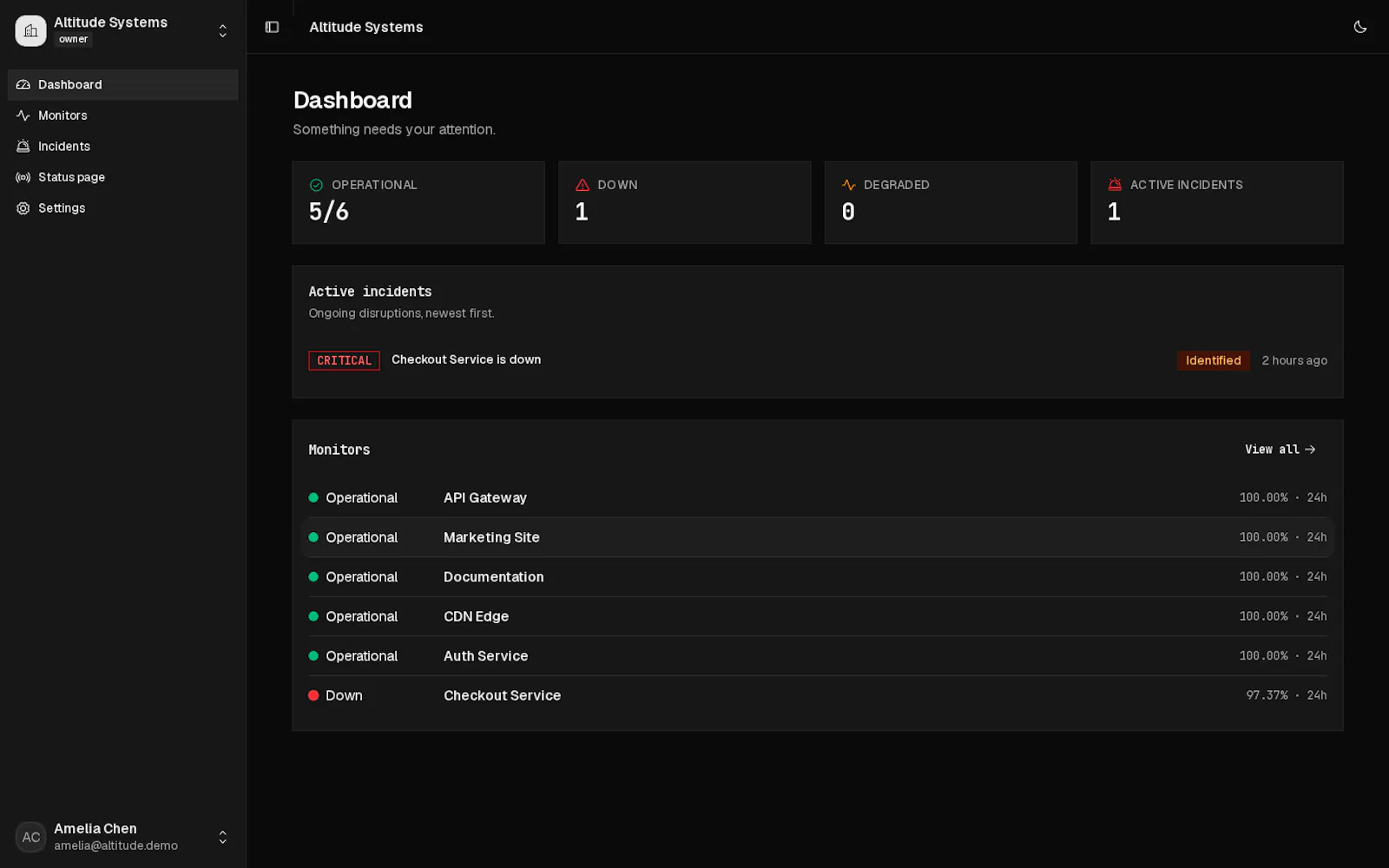Viewport: 1389px width, 868px height.
Task: Click the Down card value 1
Action: [582, 212]
